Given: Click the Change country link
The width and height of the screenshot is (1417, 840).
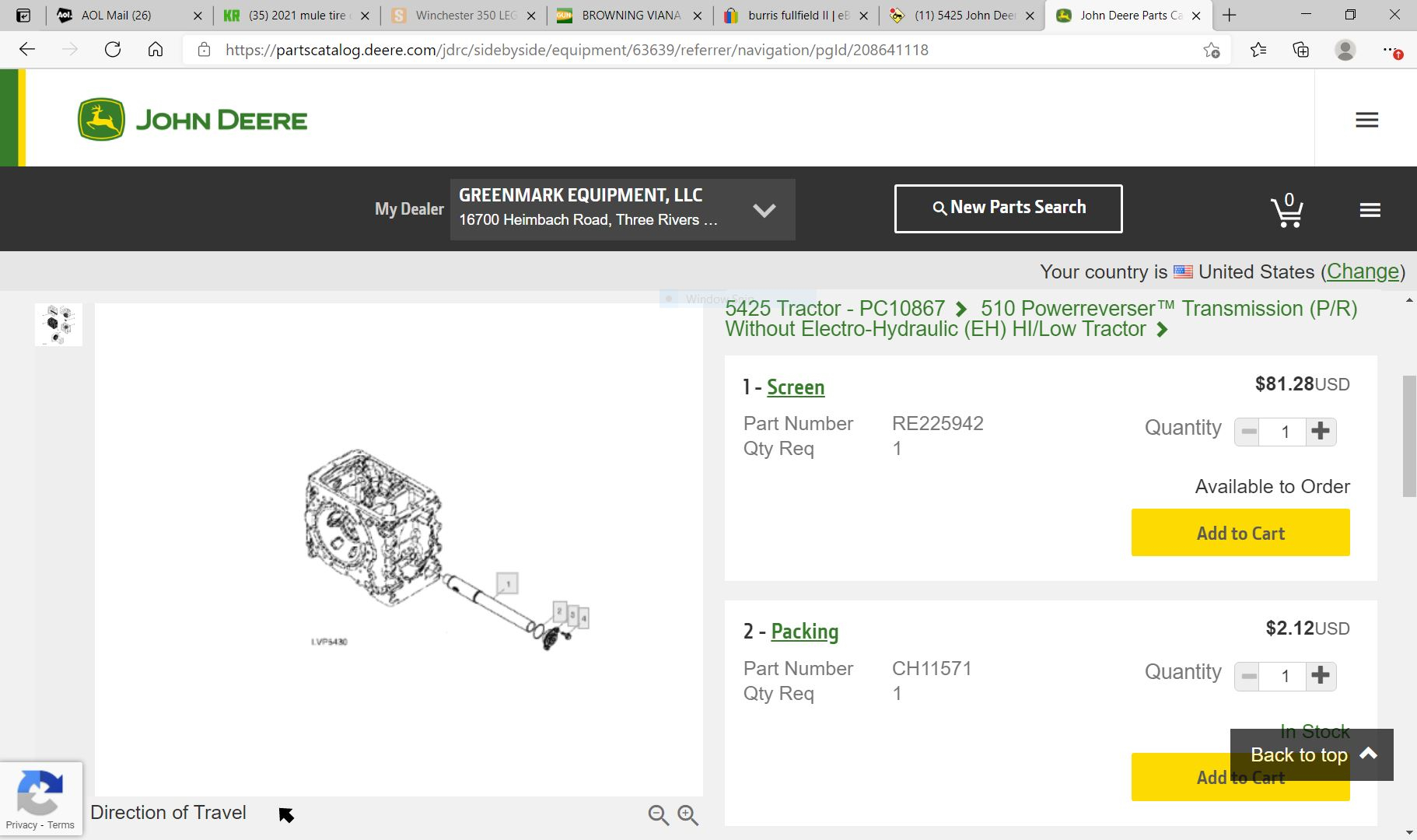Looking at the screenshot, I should [x=1363, y=271].
